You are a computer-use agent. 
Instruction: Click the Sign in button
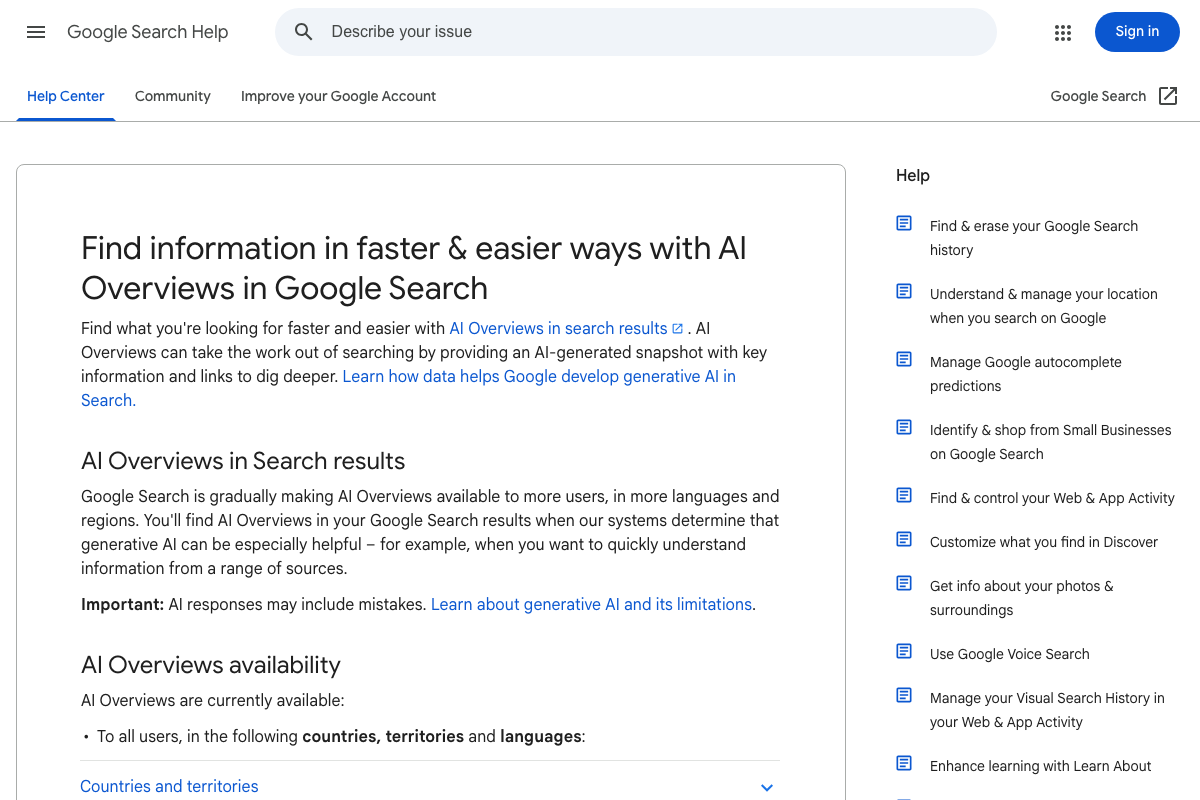[x=1137, y=32]
